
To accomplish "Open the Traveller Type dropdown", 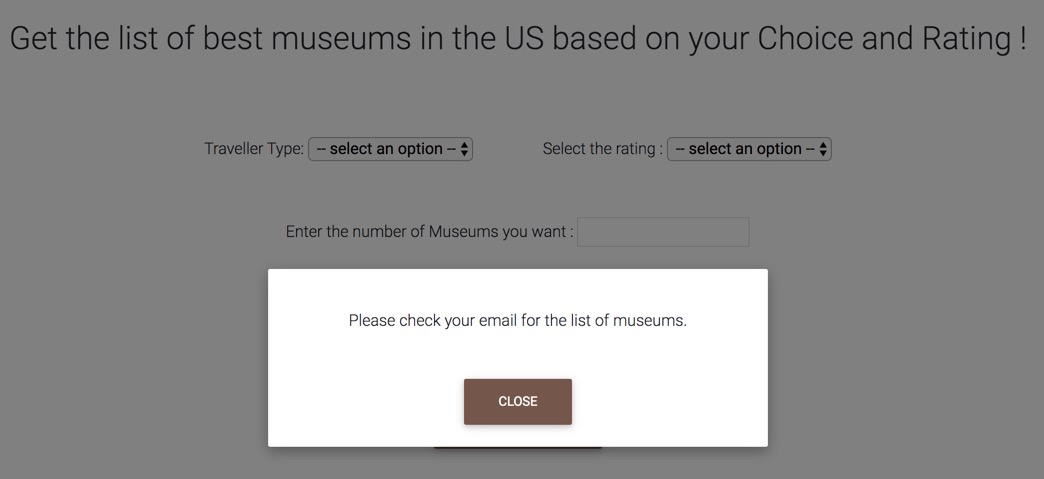I will (390, 149).
